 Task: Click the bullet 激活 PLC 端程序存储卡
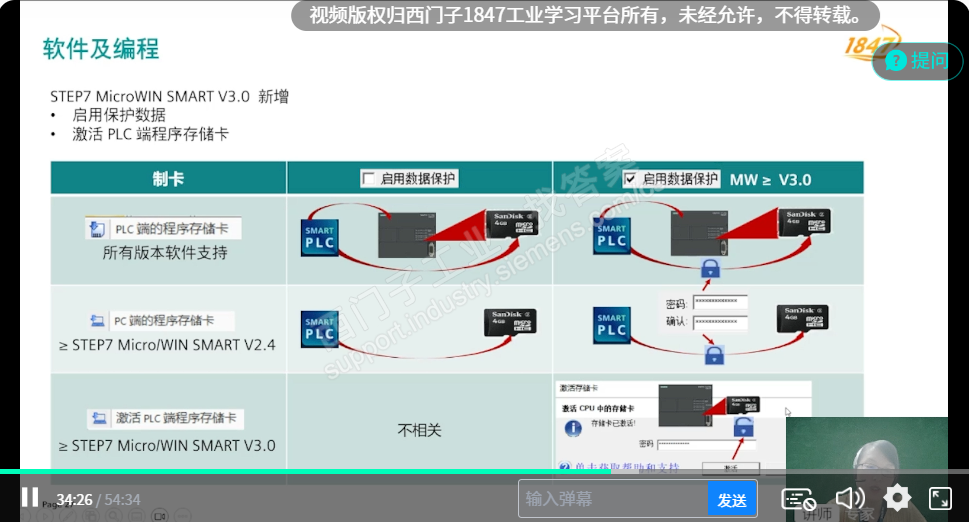[150, 134]
